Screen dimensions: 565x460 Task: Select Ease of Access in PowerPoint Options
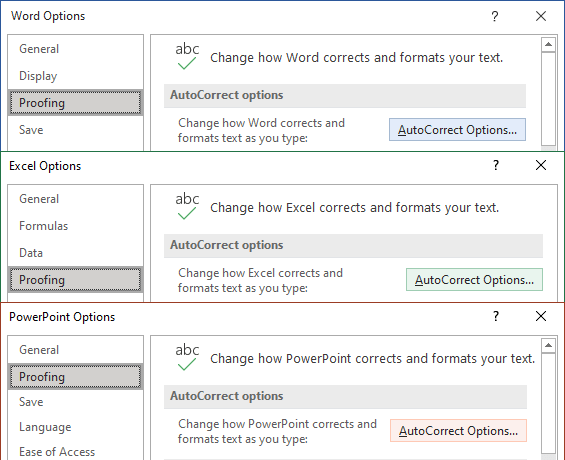click(75, 451)
